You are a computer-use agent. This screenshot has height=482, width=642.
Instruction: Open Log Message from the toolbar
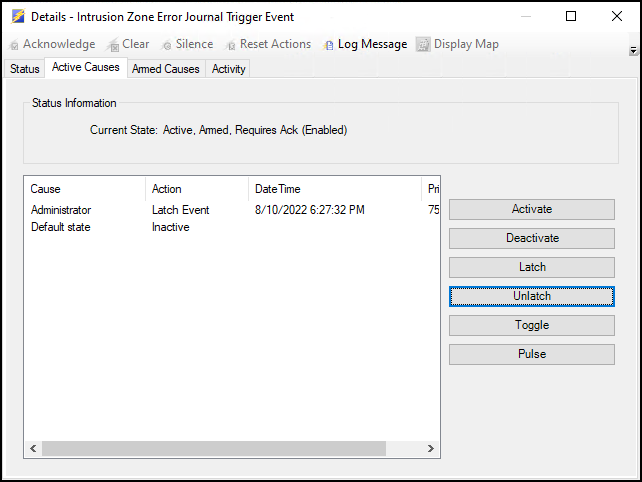(x=365, y=44)
